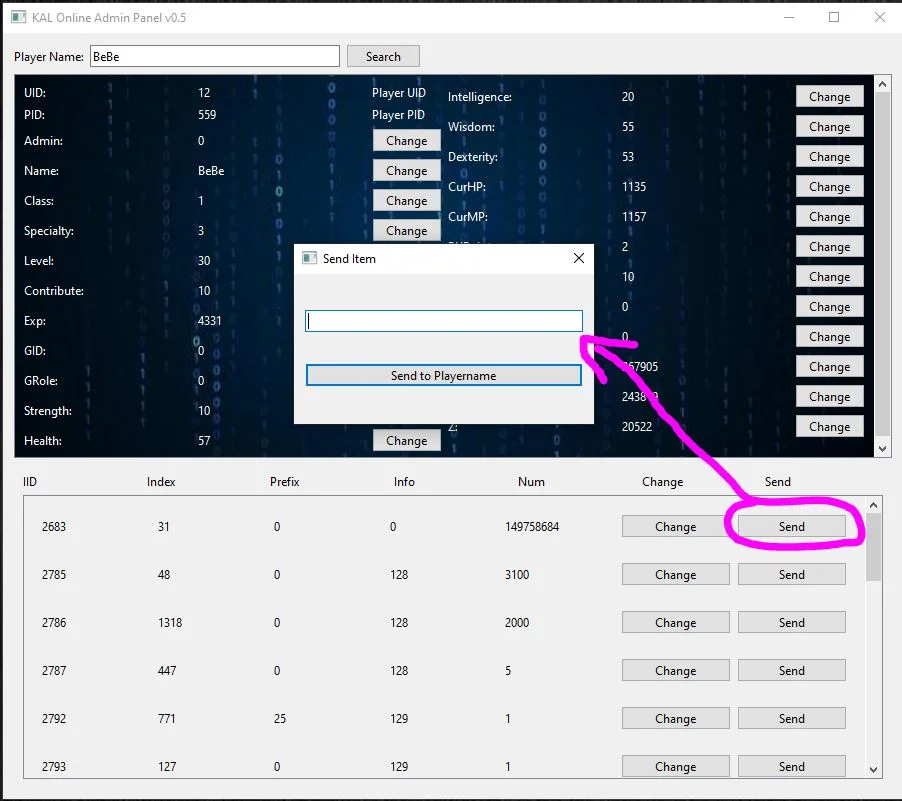Click the Index value 447
The width and height of the screenshot is (902, 801).
[167, 670]
